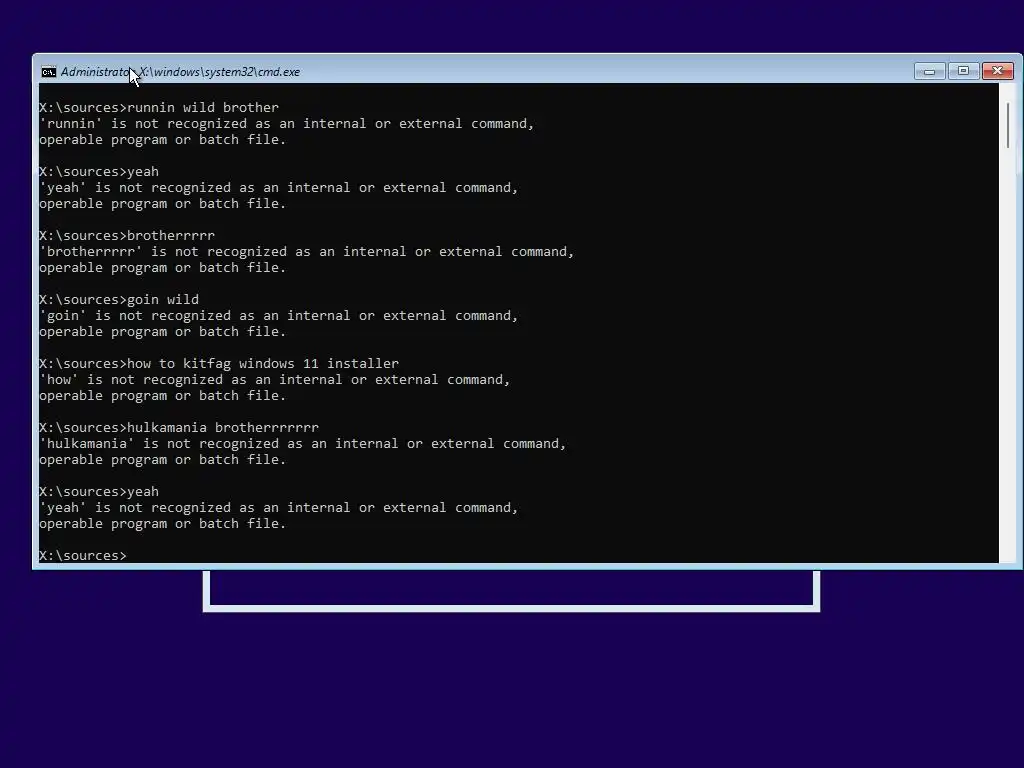The width and height of the screenshot is (1024, 768).
Task: Click the 'windows 11 installer' command line
Action: tap(219, 363)
